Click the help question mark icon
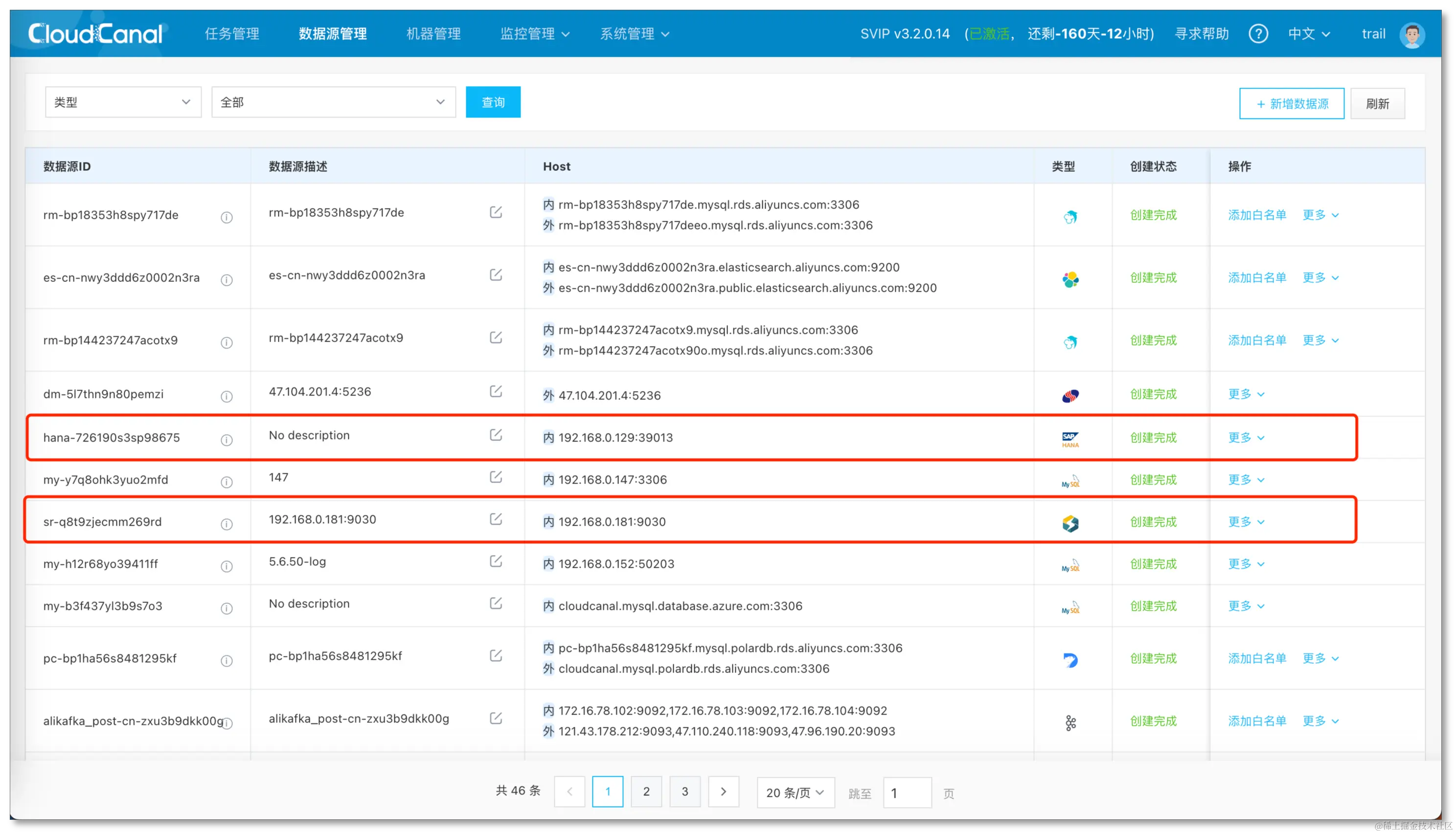The height and width of the screenshot is (834, 1456). [1257, 34]
